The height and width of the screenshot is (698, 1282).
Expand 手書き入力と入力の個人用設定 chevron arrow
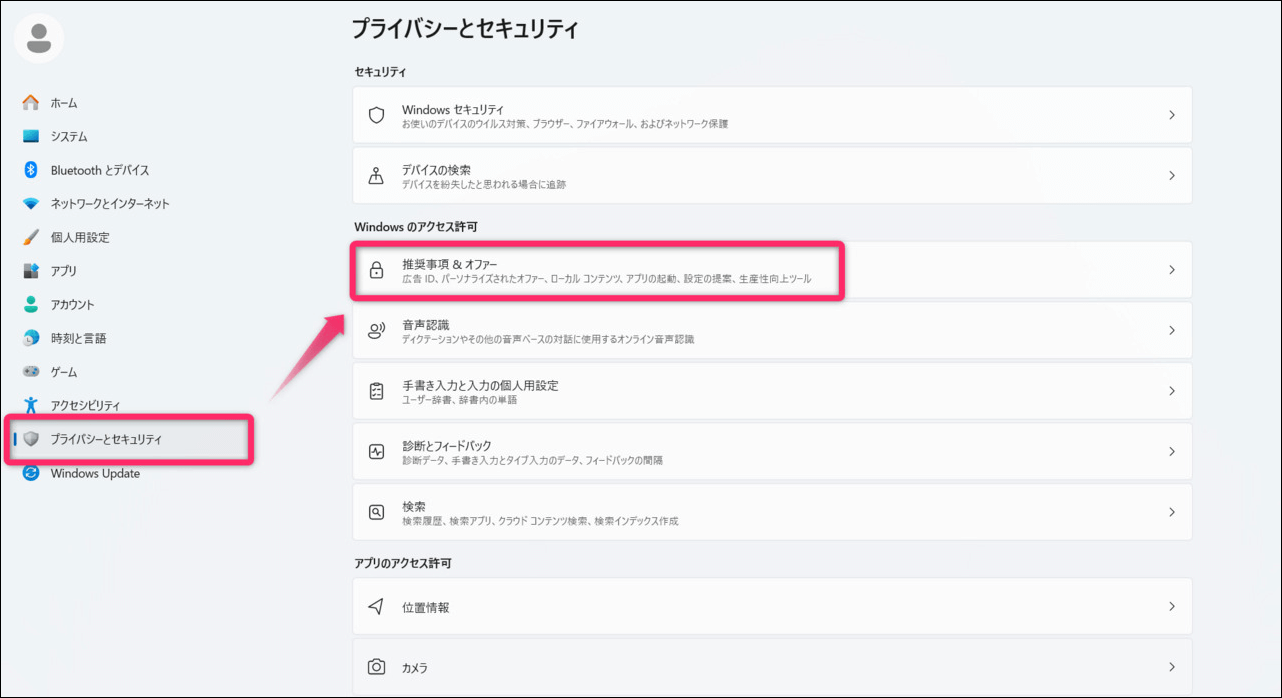click(x=1171, y=391)
